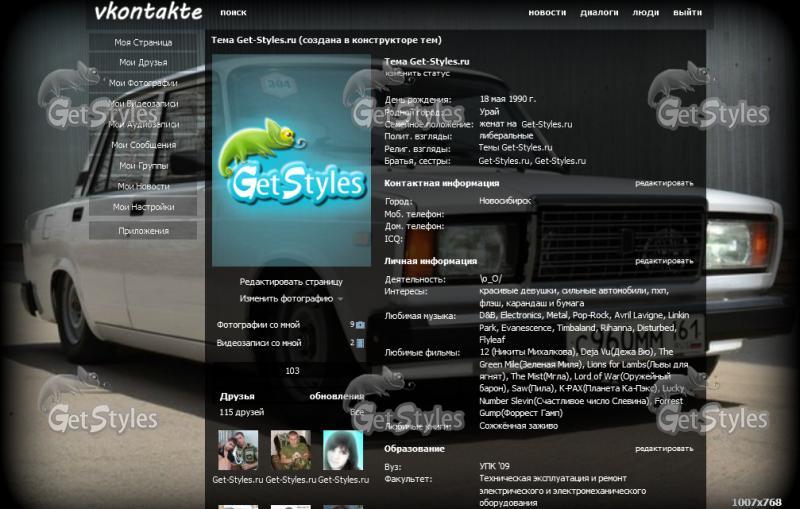Open Мои Друзья in the sidebar
This screenshot has width=800, height=509.
click(143, 63)
